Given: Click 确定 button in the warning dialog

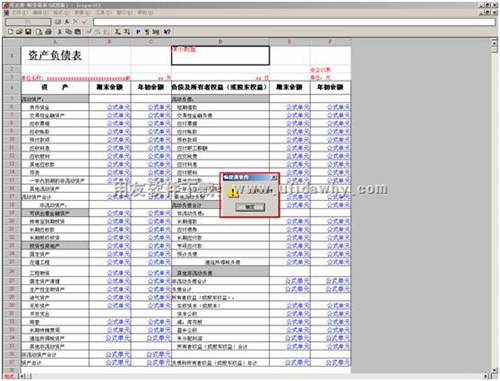Looking at the screenshot, I should point(250,207).
